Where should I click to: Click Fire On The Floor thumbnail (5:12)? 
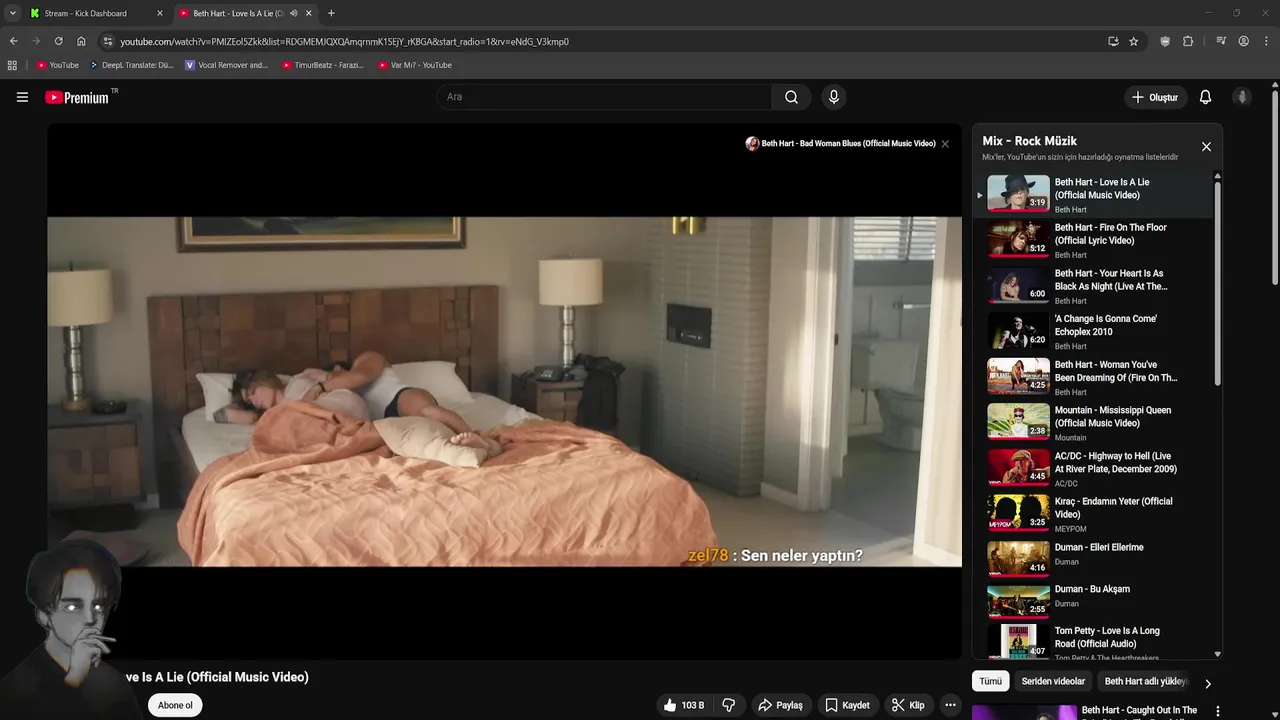tap(1018, 239)
